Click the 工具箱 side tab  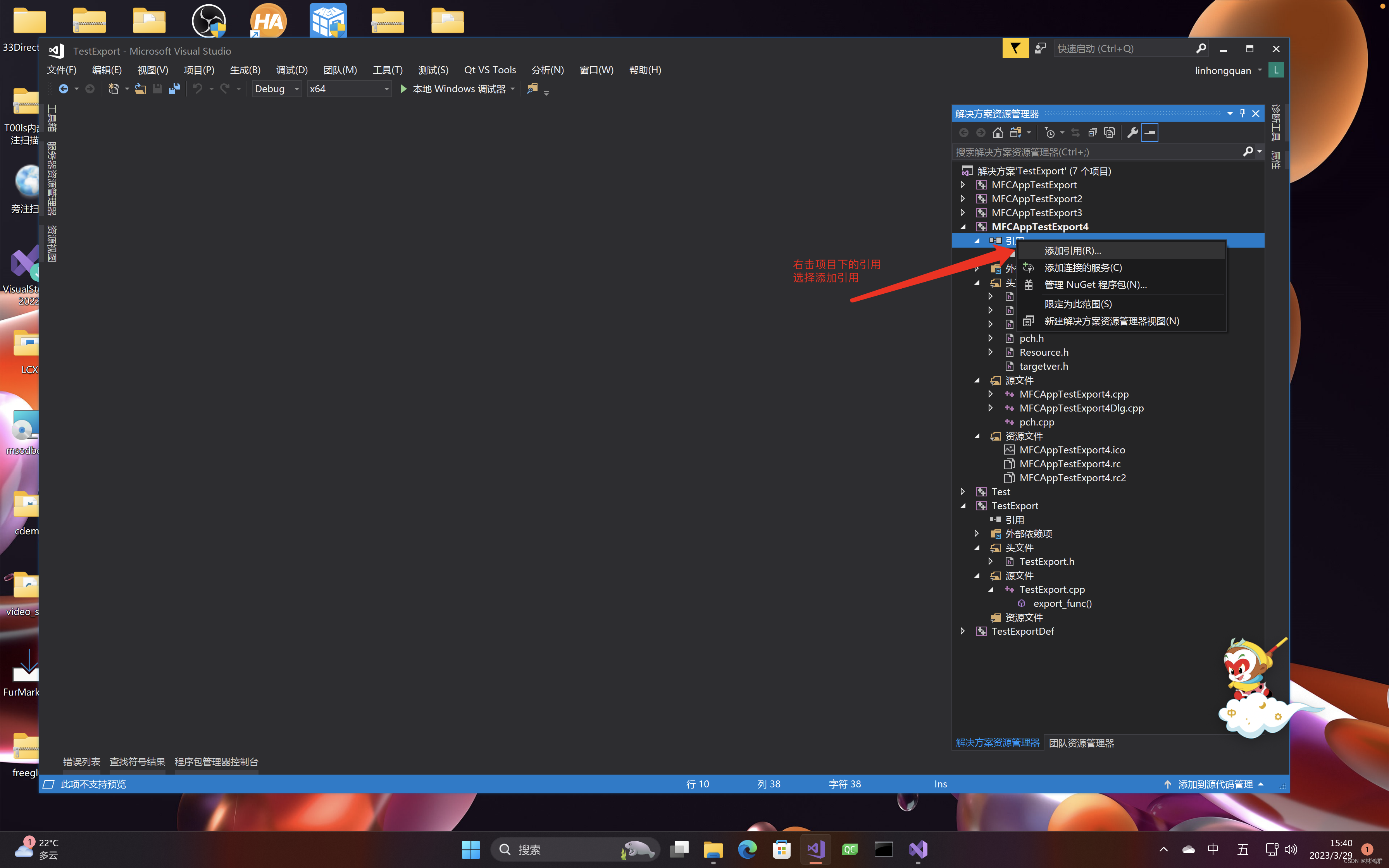click(52, 118)
